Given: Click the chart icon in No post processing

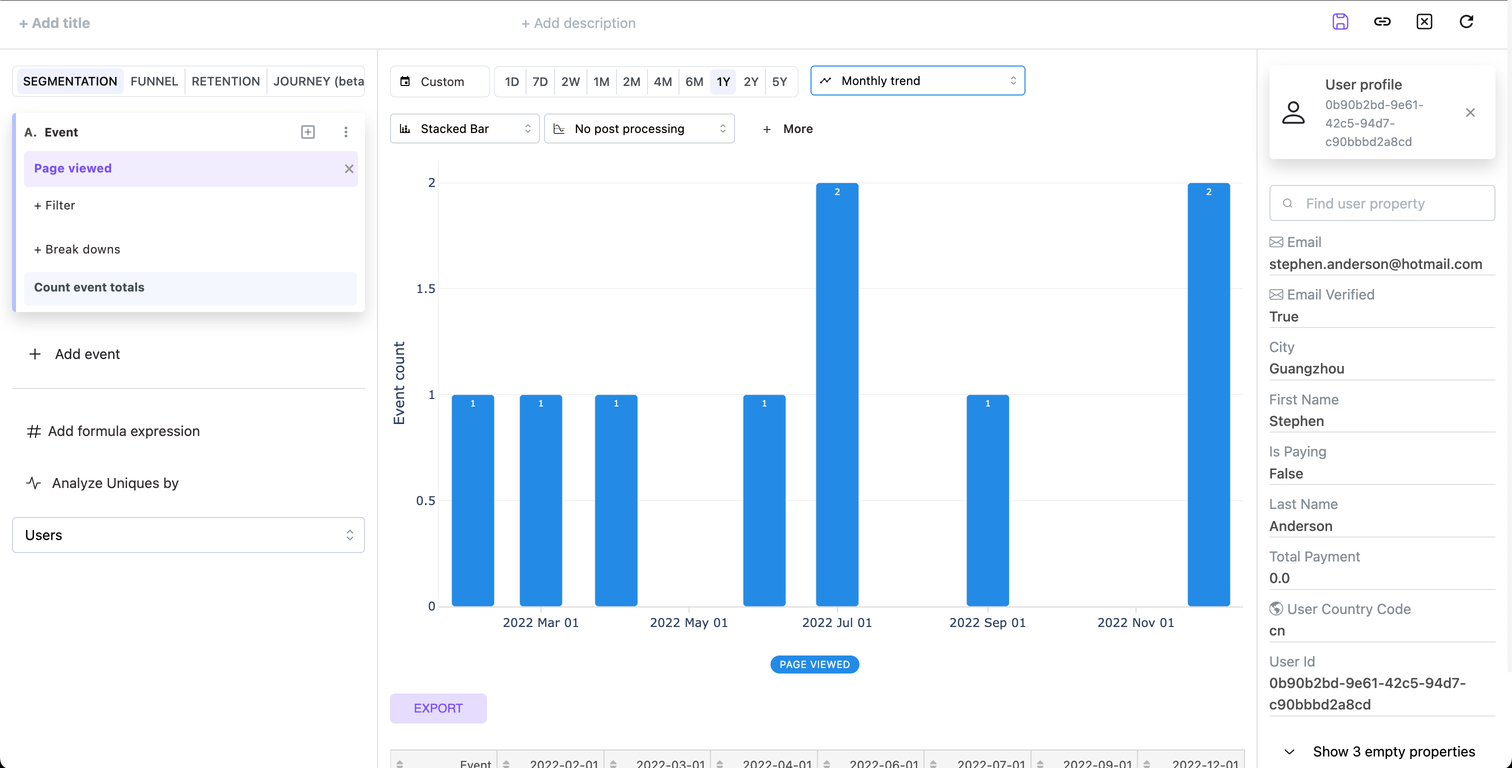Looking at the screenshot, I should coord(559,129).
